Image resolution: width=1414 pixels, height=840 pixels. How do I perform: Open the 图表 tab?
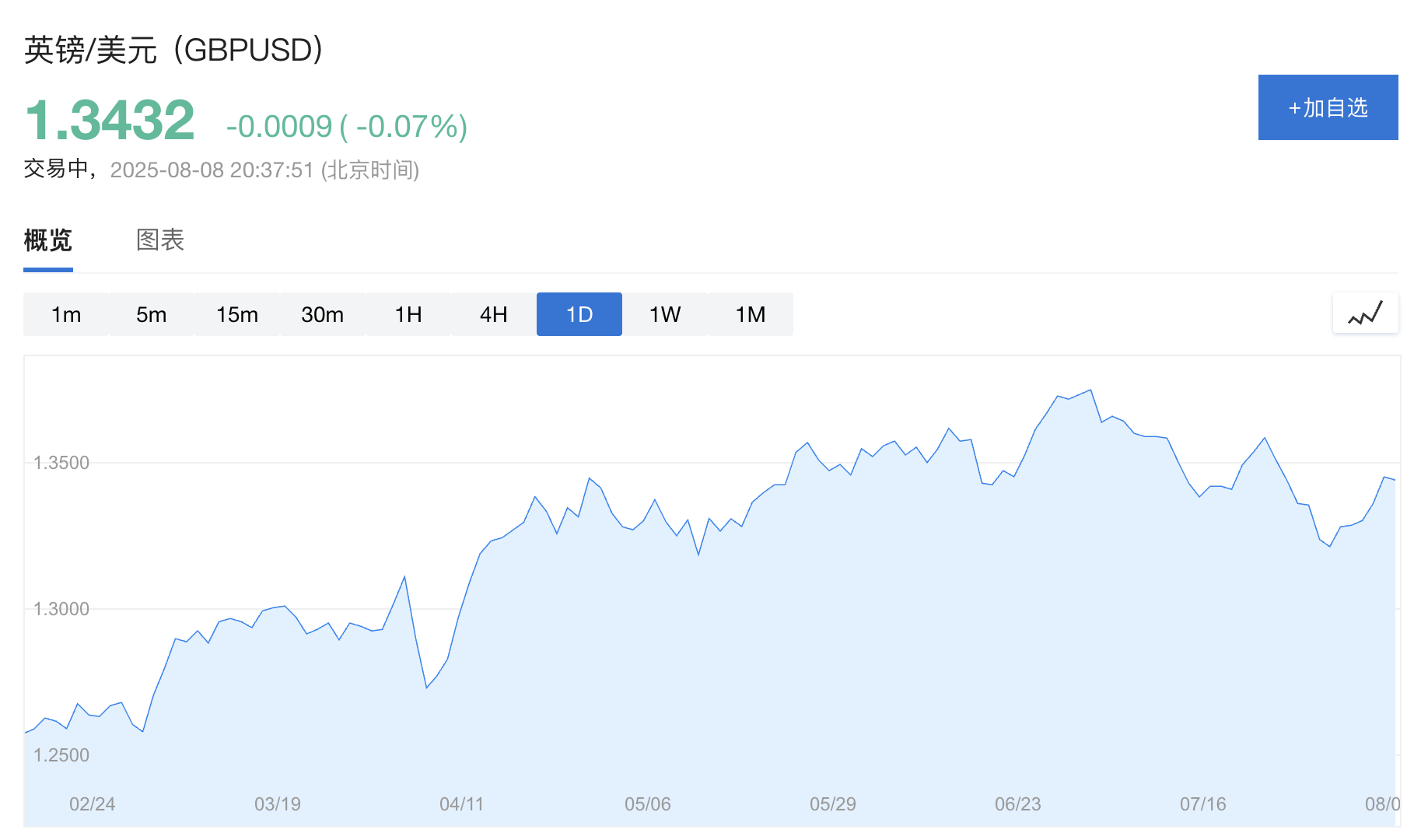pos(160,240)
